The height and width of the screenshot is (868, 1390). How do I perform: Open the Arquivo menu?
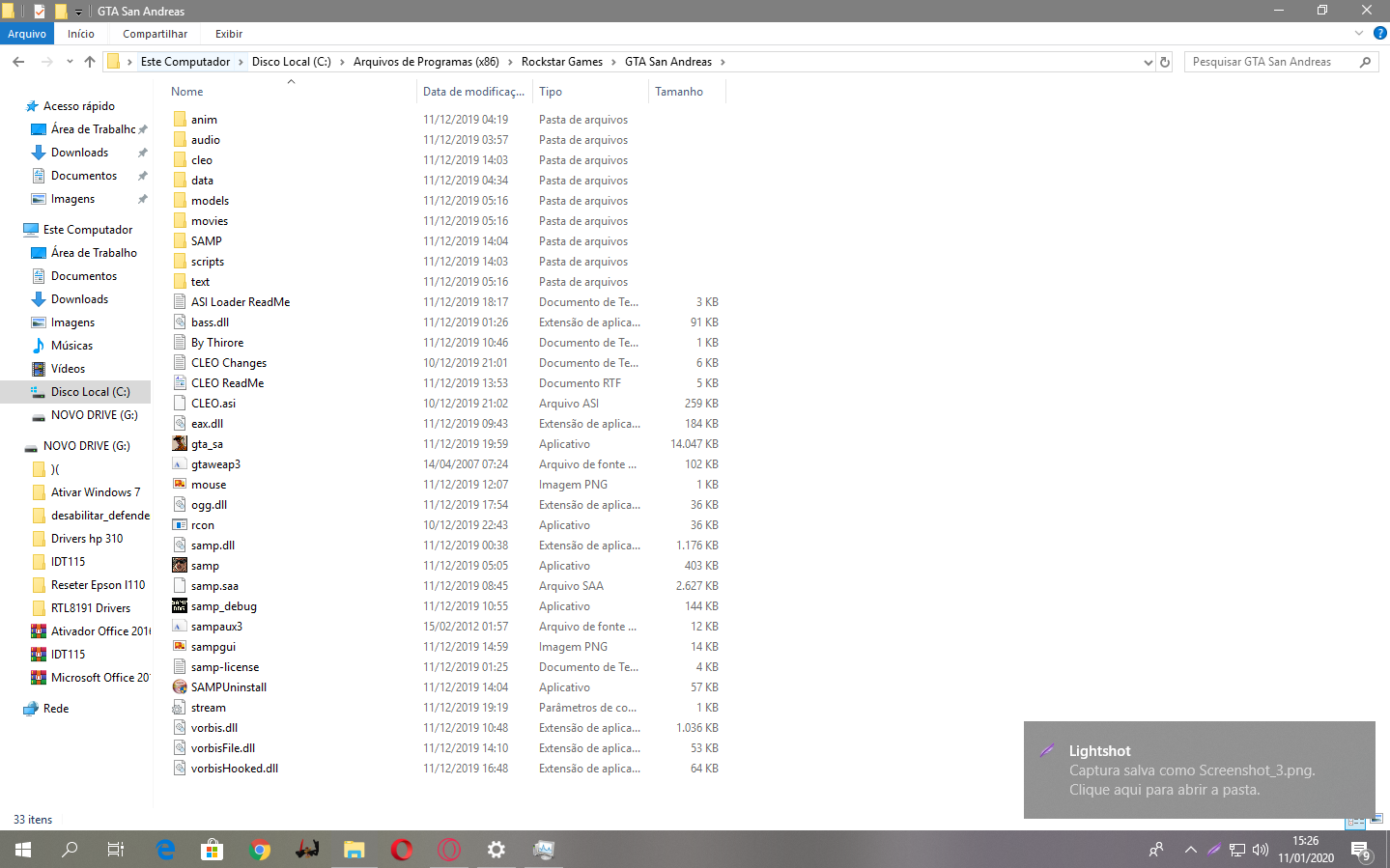pyautogui.click(x=27, y=34)
